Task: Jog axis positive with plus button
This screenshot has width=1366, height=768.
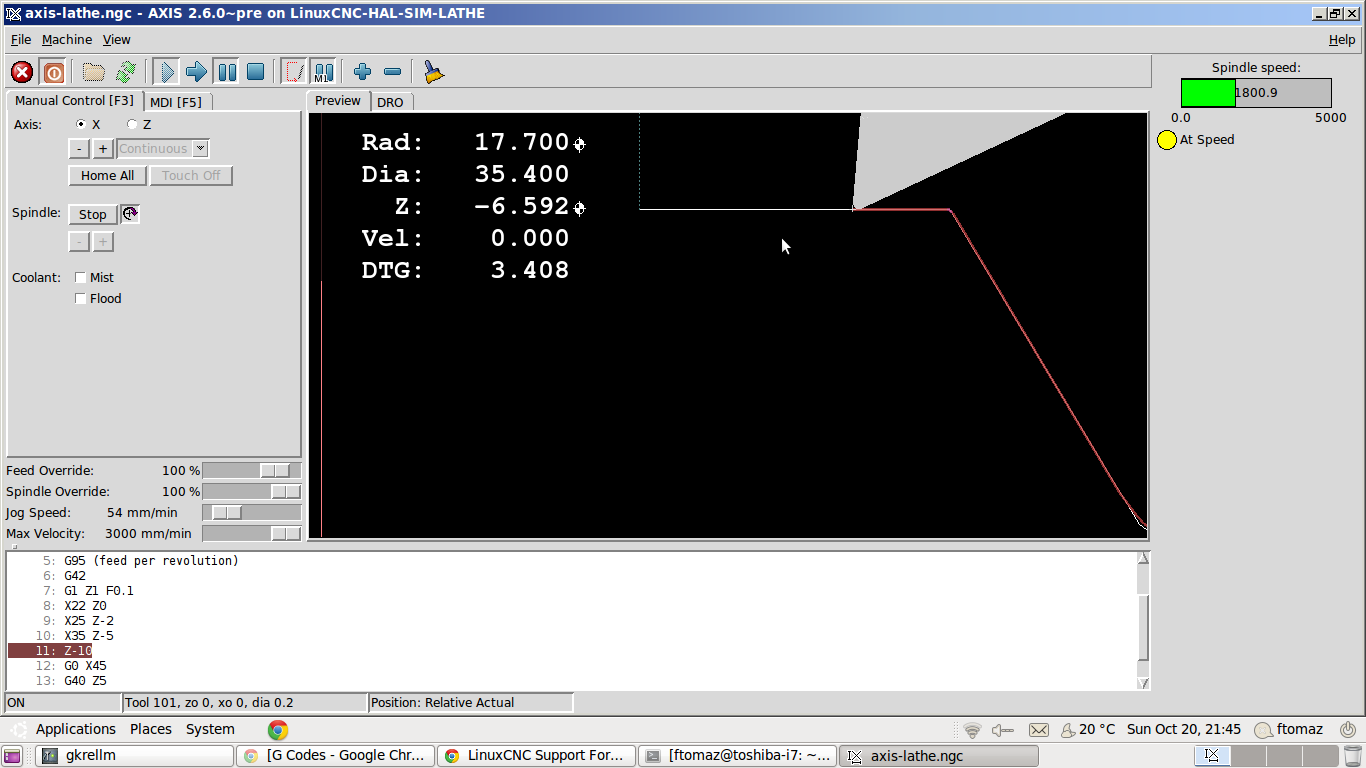Action: coord(103,149)
